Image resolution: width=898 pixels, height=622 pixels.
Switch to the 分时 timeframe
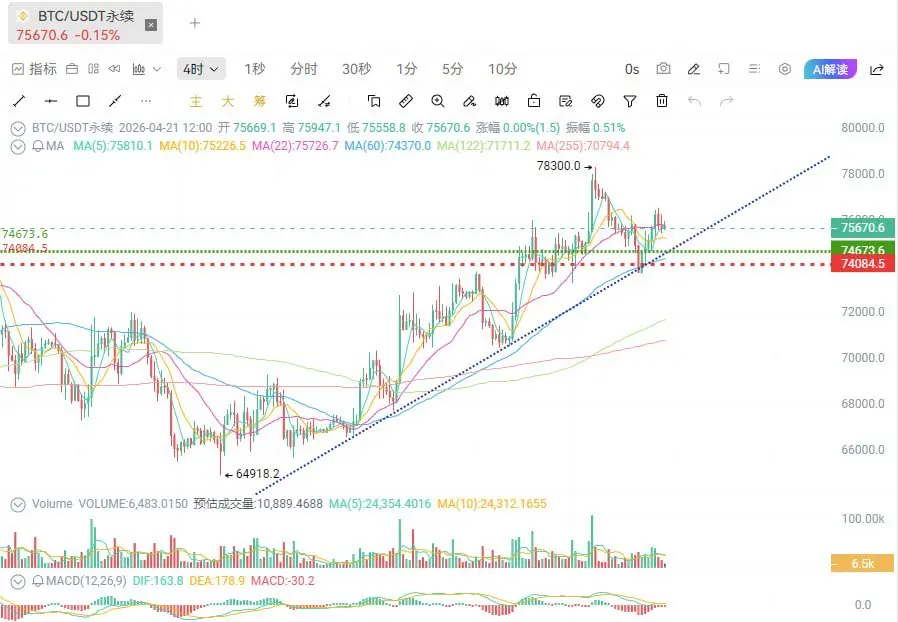(304, 69)
